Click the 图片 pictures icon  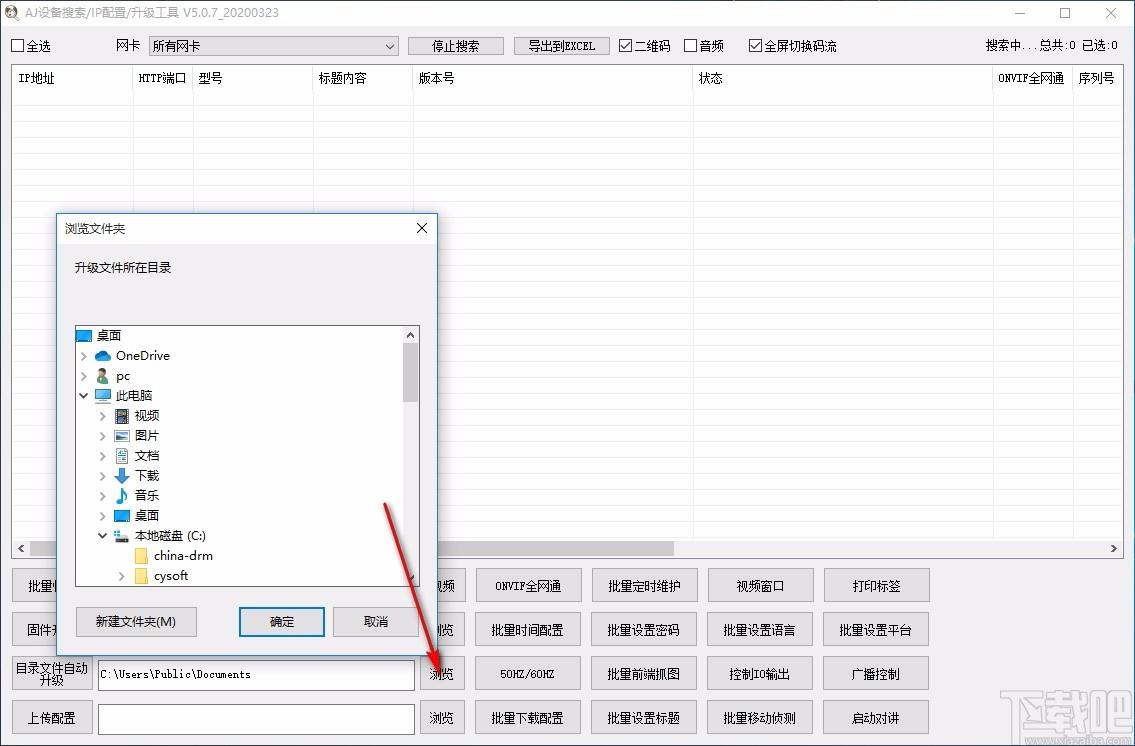(122, 436)
